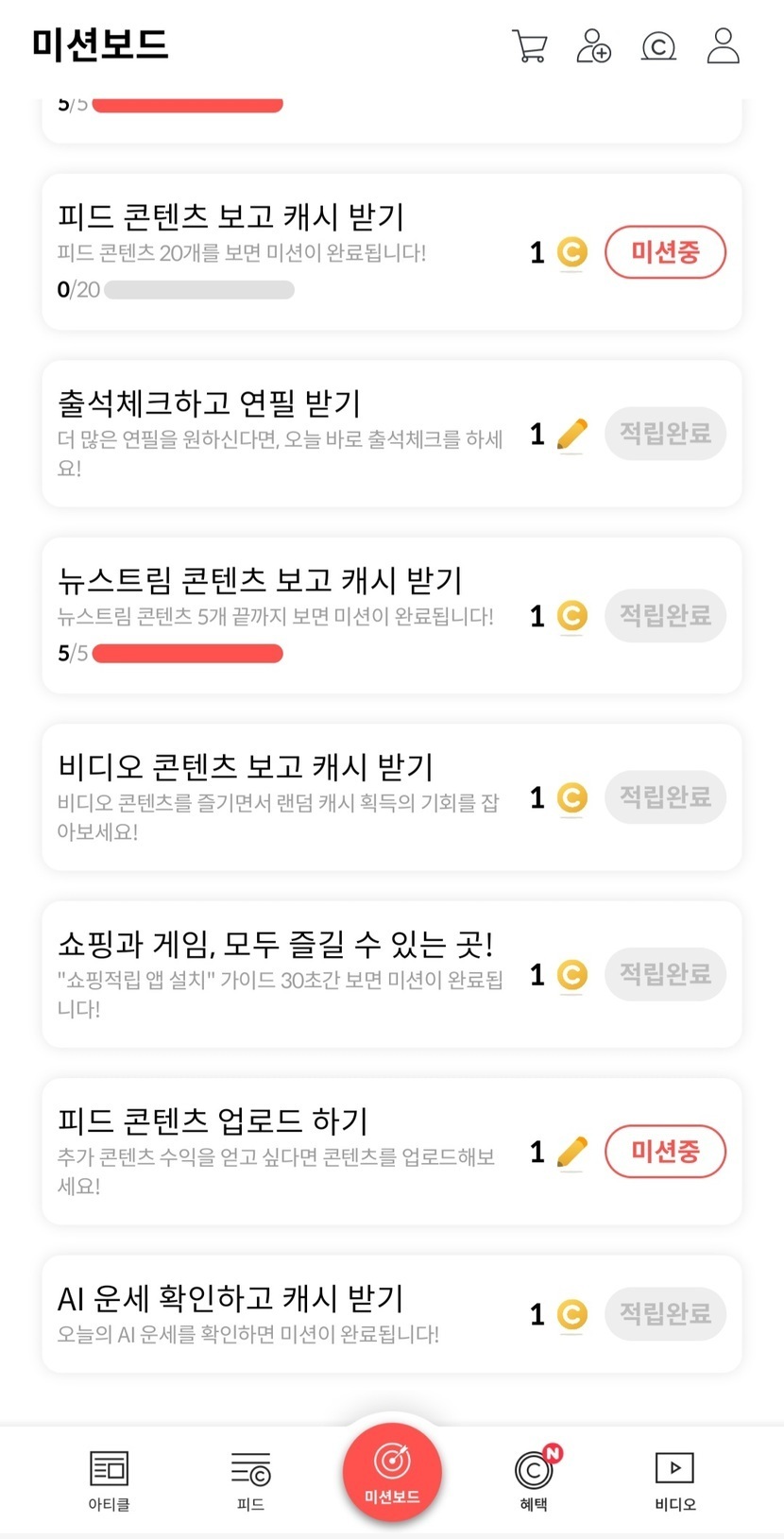784x1539 pixels.
Task: Open the 쇼핑과 게임, 모두 즐길 수 있는 곳! mission
Action: (x=276, y=944)
